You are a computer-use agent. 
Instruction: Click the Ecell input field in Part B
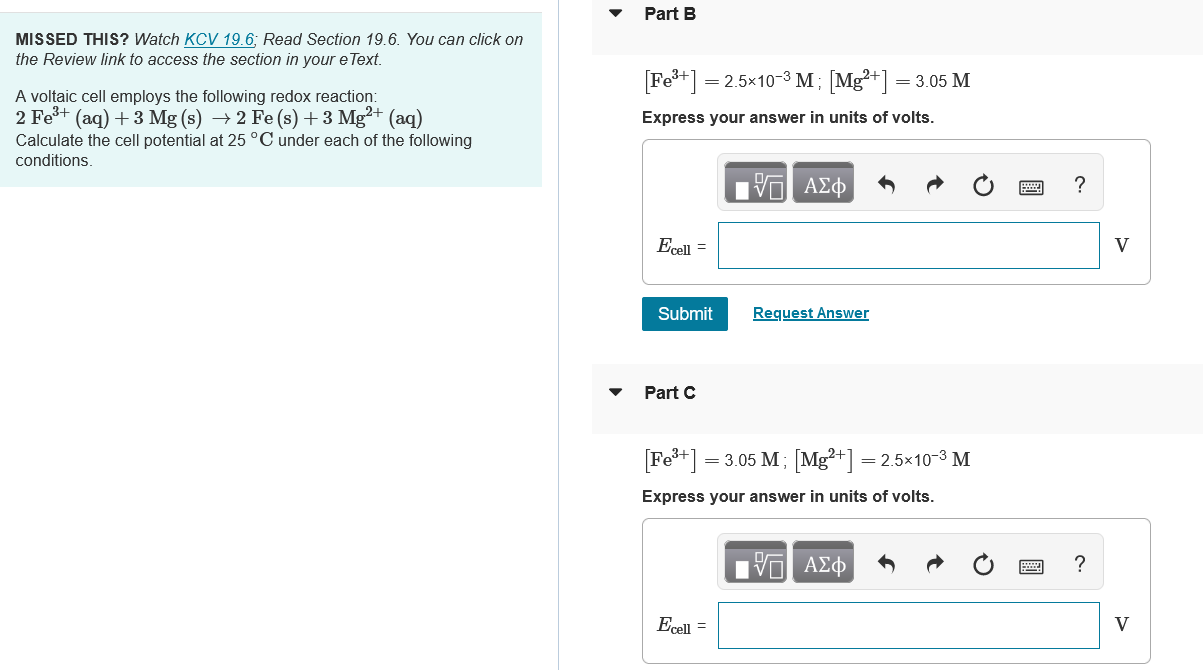[908, 245]
